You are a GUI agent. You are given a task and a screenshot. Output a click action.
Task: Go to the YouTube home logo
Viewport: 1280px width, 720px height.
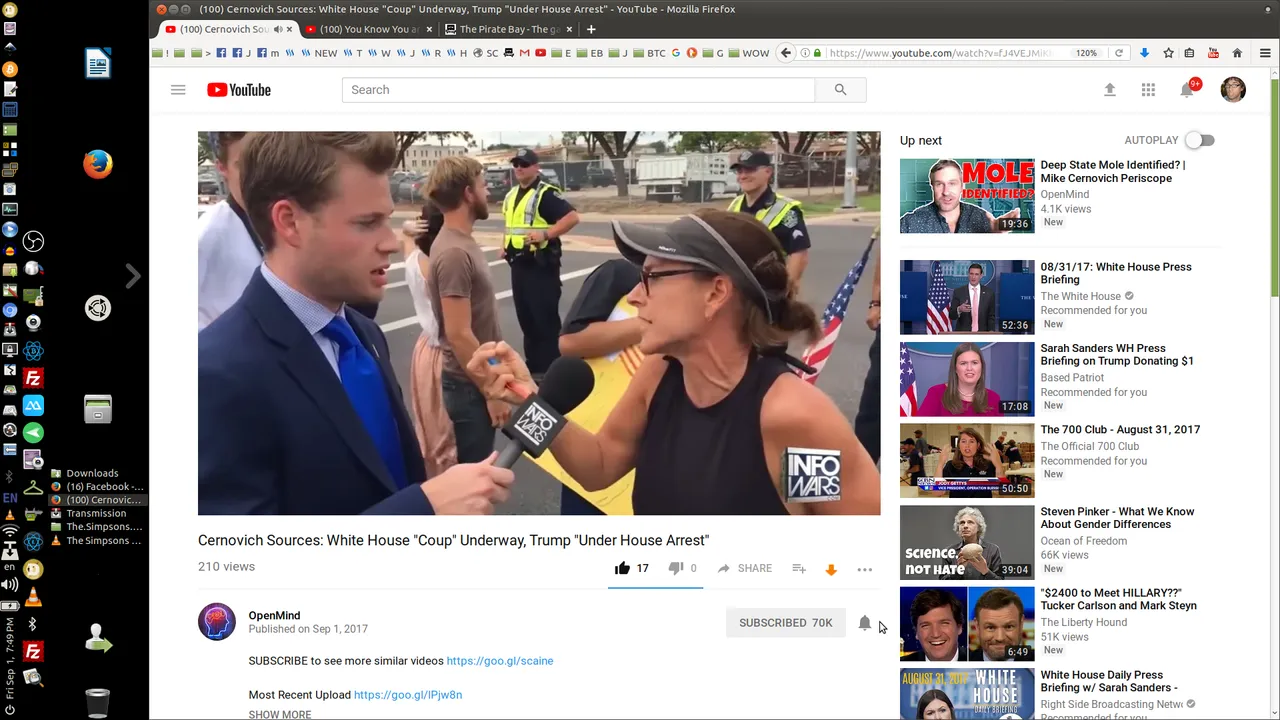239,90
